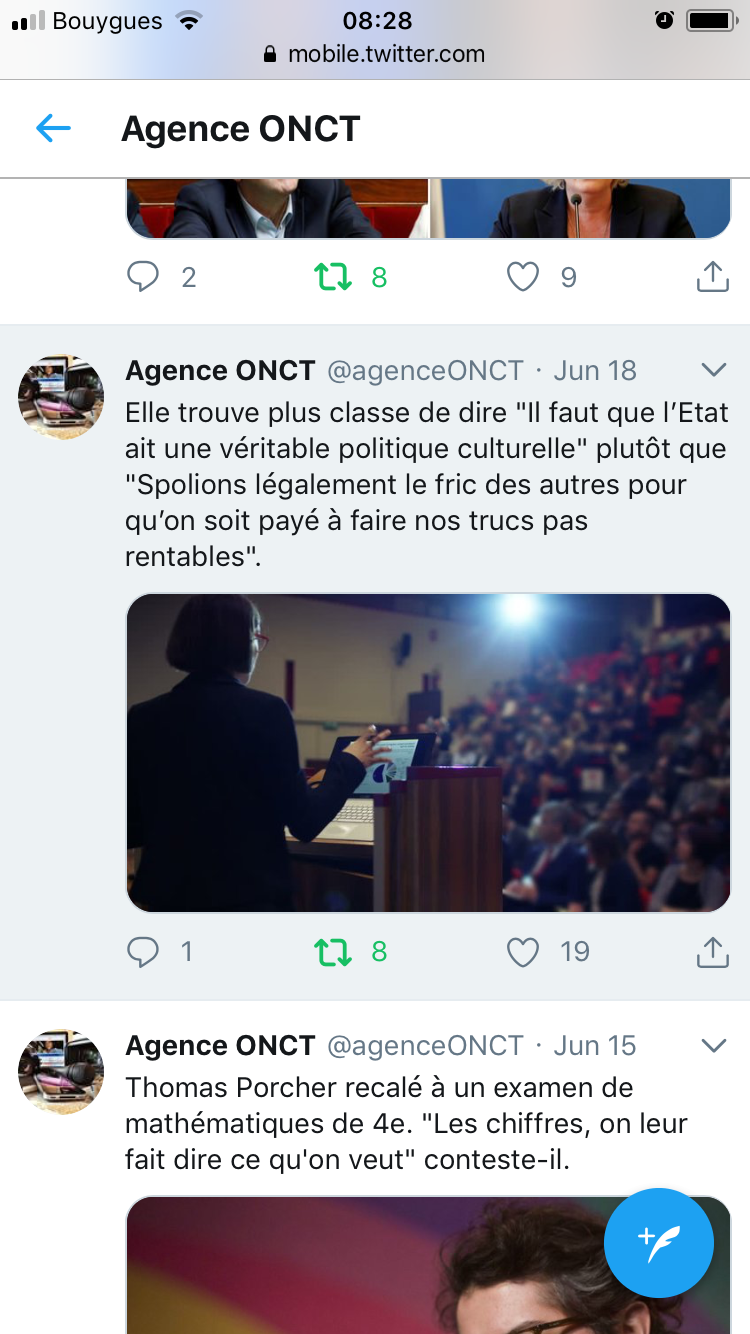Viewport: 750px width, 1334px height.
Task: Share the Jun 18 tweet
Action: pyautogui.click(x=711, y=951)
